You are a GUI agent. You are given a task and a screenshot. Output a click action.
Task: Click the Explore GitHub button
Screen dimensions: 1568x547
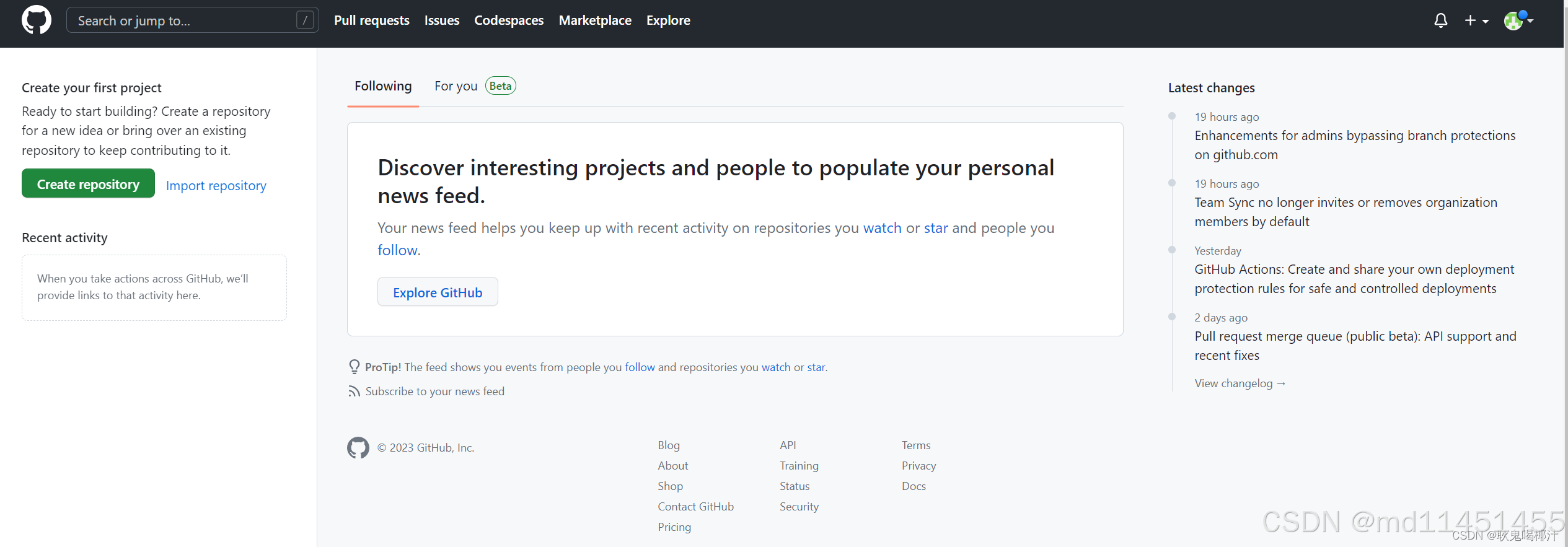pos(438,292)
